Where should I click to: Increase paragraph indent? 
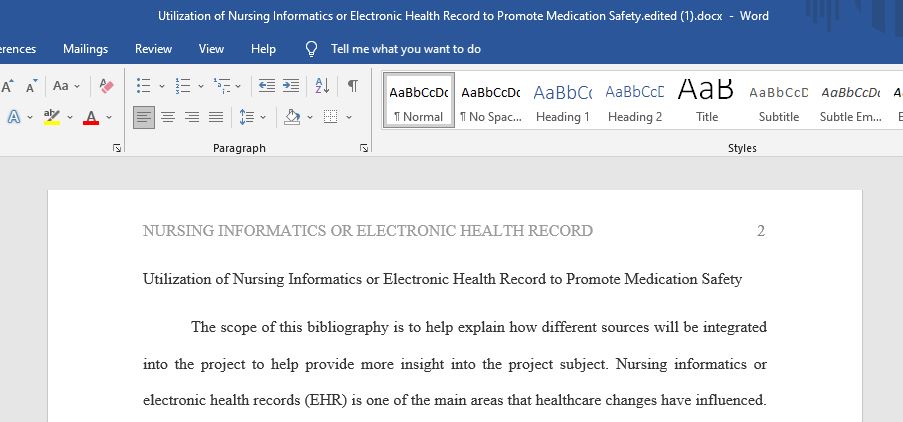[x=291, y=86]
